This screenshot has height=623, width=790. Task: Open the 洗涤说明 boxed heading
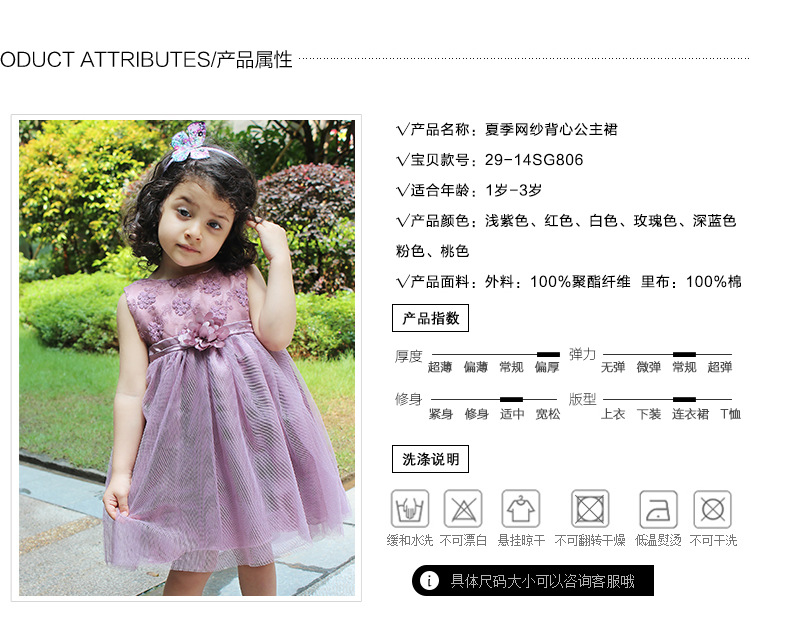coord(430,459)
